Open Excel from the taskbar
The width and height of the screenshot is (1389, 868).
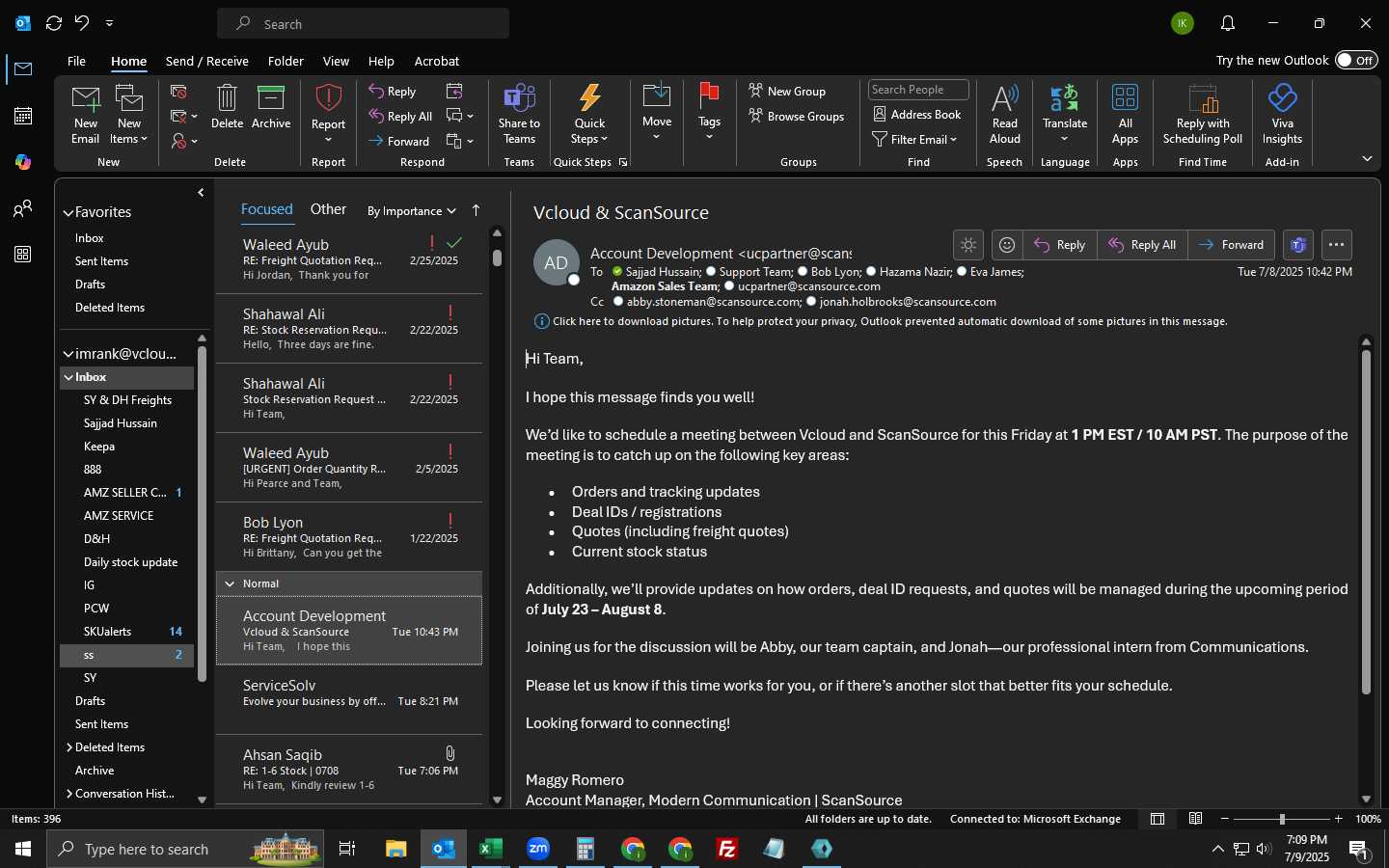click(491, 849)
